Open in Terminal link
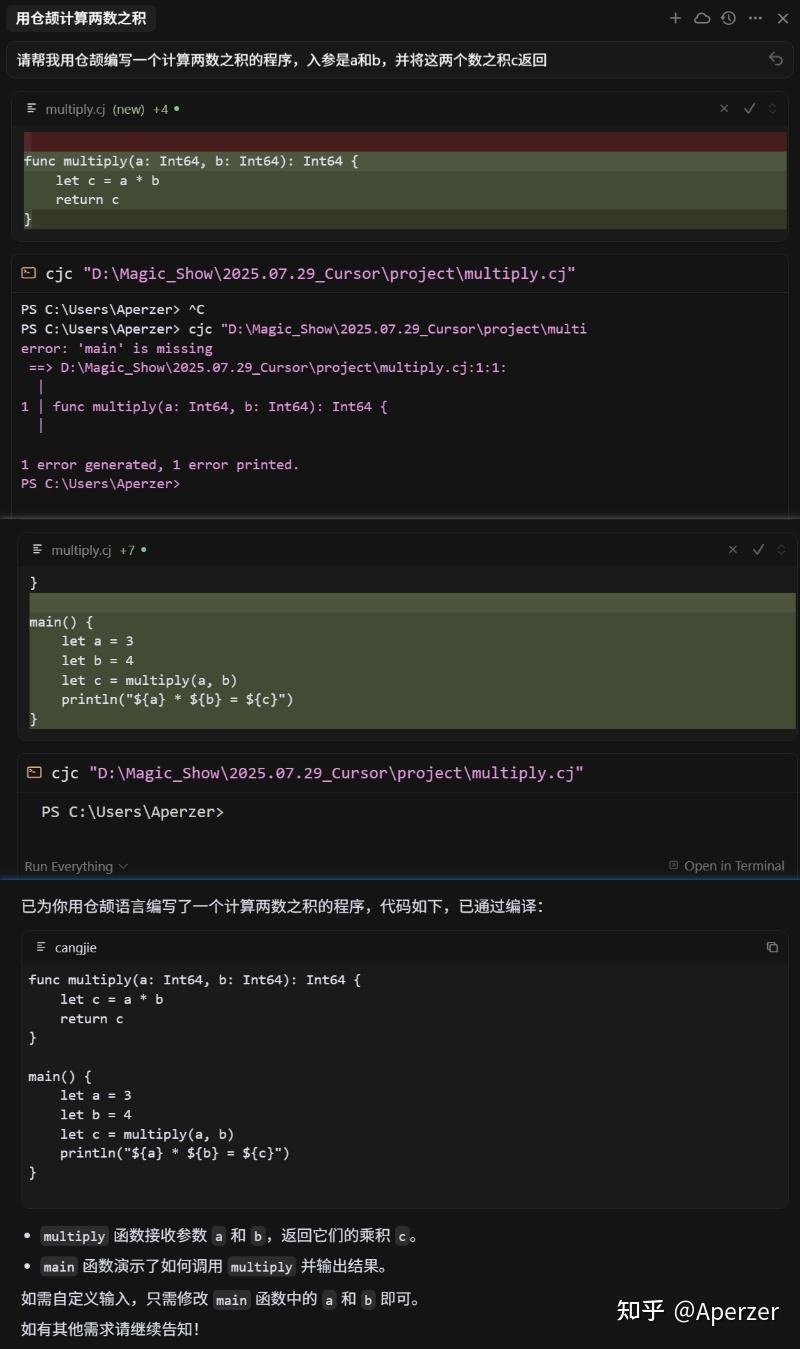Image resolution: width=800 pixels, height=1349 pixels. tap(734, 866)
